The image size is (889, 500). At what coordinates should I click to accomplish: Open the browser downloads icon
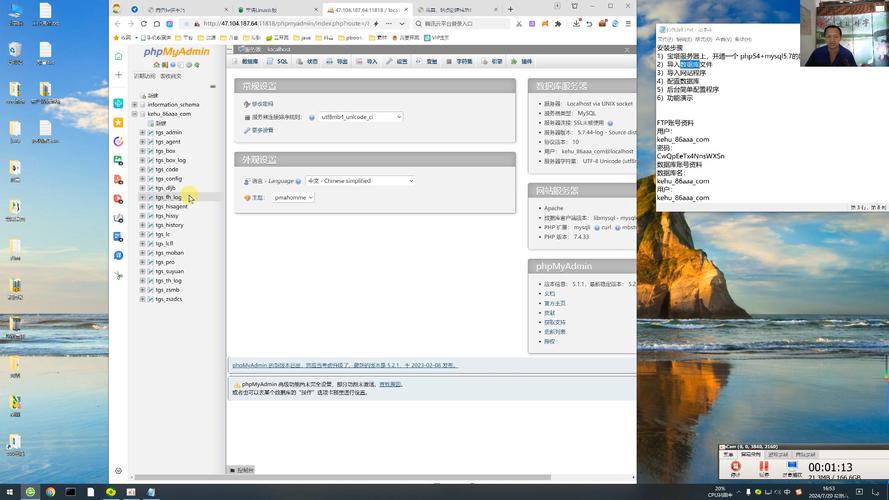tap(576, 24)
